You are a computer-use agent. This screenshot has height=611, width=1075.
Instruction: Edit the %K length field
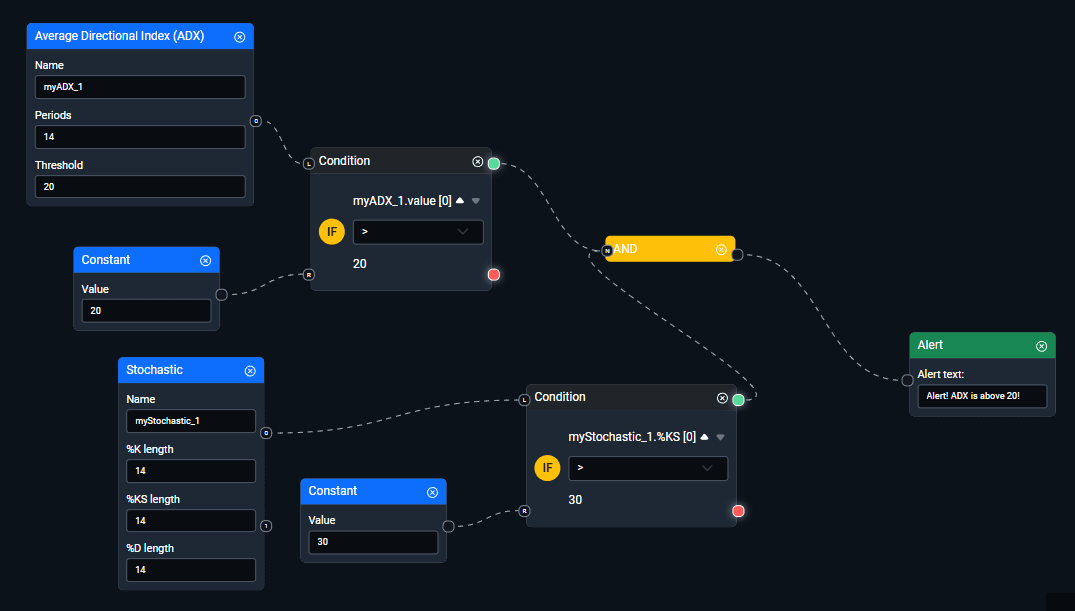click(x=191, y=471)
